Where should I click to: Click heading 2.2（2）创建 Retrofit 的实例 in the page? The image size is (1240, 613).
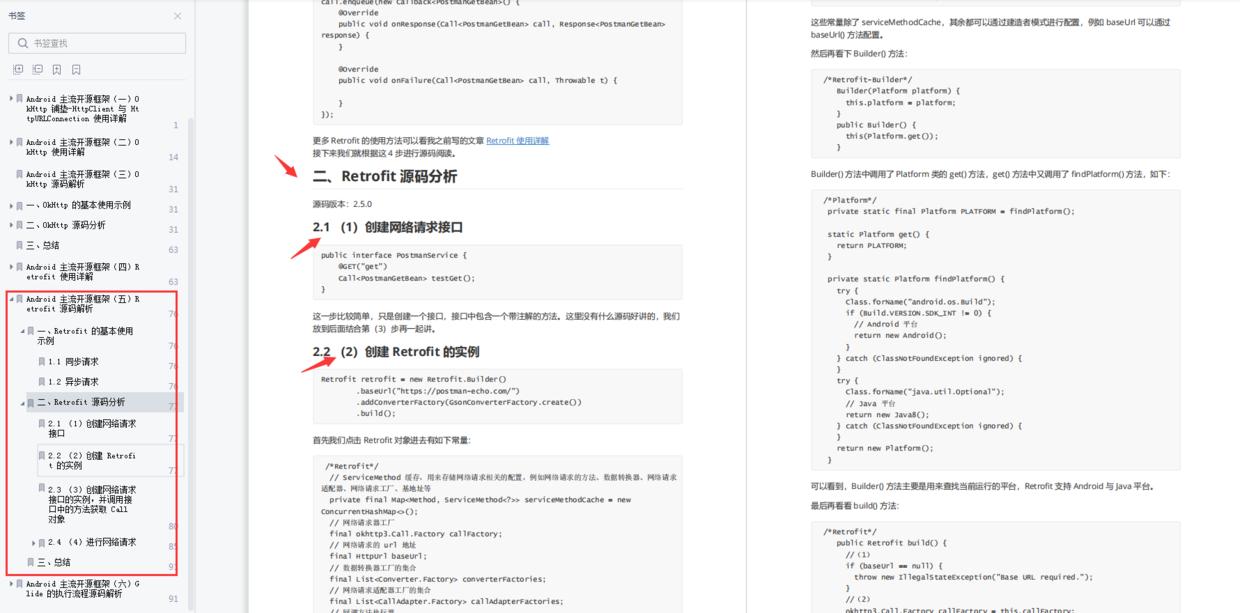click(396, 352)
